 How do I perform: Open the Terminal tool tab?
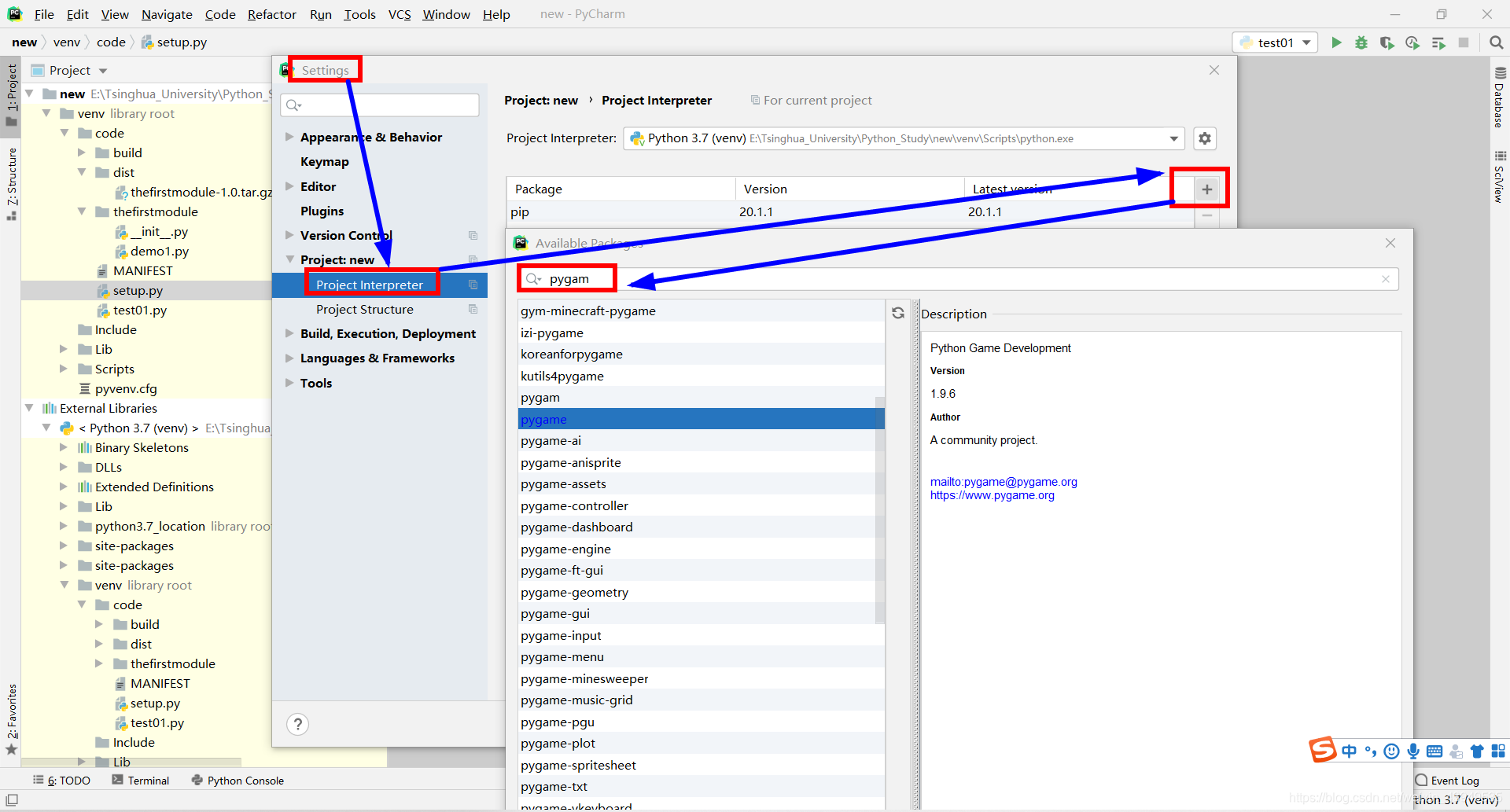pyautogui.click(x=141, y=781)
